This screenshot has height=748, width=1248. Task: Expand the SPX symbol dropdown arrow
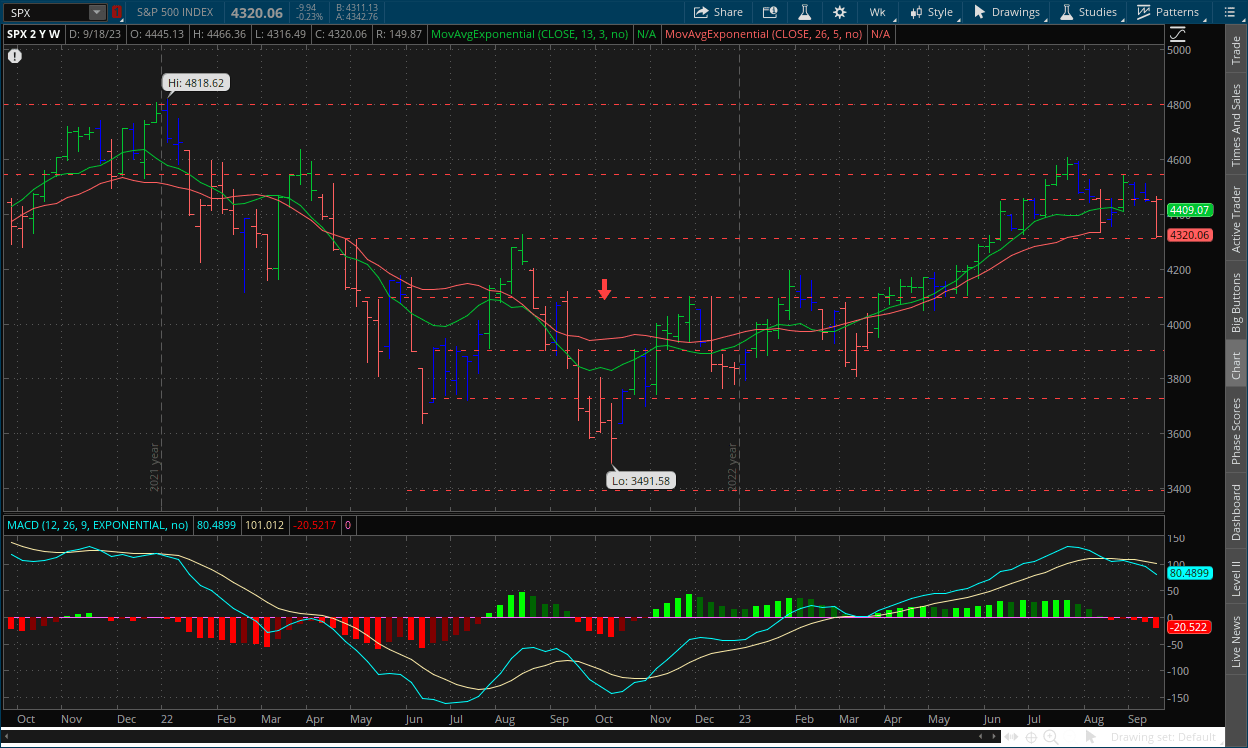(x=96, y=12)
